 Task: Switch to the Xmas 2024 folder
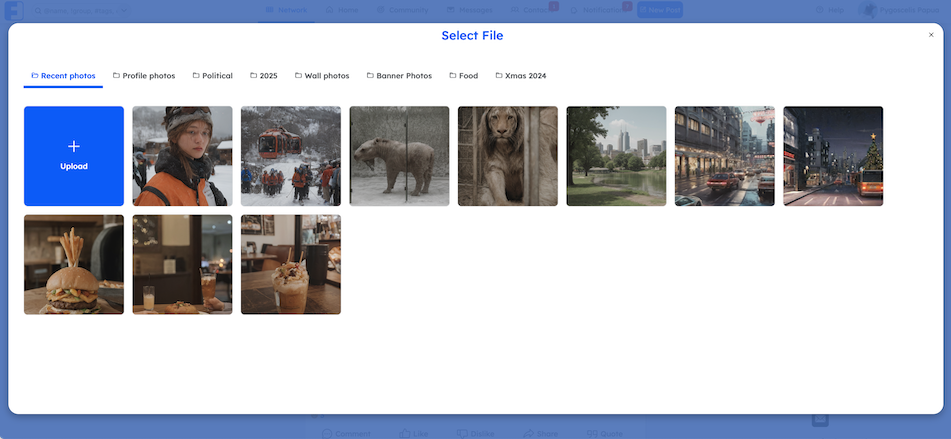(x=521, y=76)
